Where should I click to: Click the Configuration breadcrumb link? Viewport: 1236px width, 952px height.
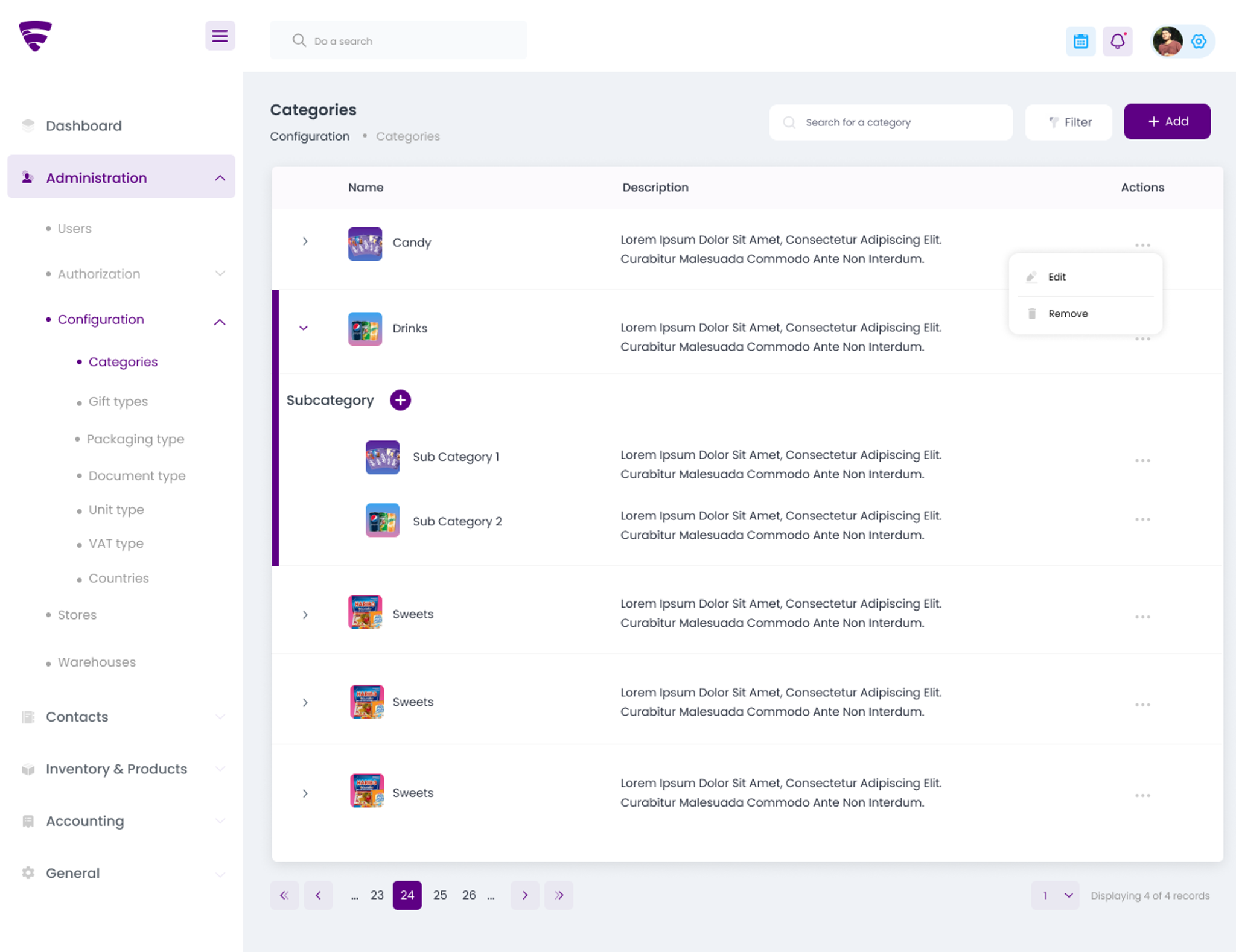[310, 136]
